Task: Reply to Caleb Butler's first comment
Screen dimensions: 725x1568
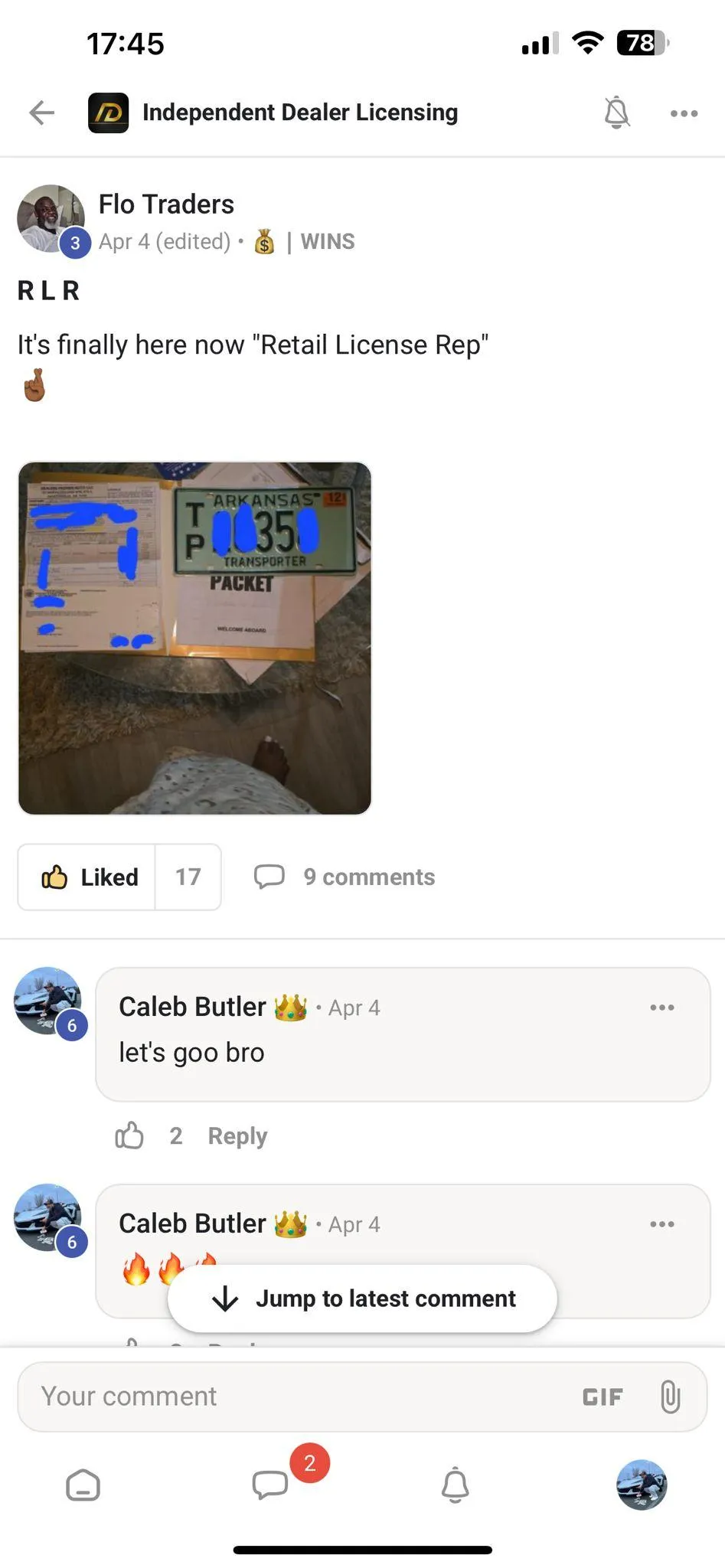Action: 237,1135
